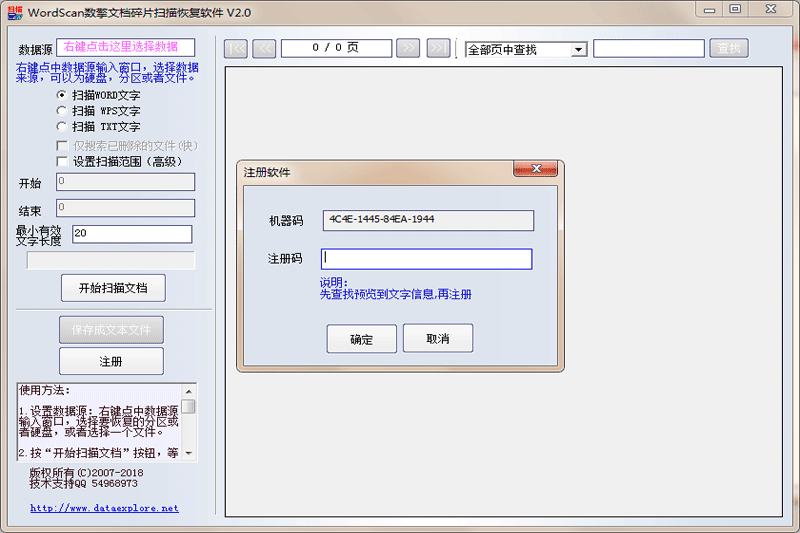Confirm registration with 确定 button
The height and width of the screenshot is (533, 800).
point(362,339)
